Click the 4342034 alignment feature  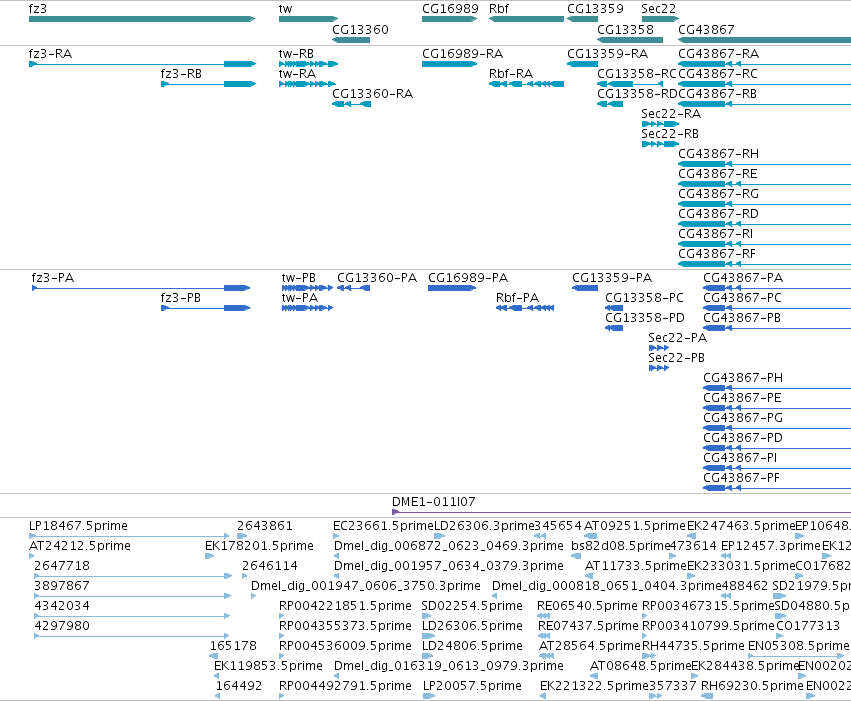[x=132, y=616]
